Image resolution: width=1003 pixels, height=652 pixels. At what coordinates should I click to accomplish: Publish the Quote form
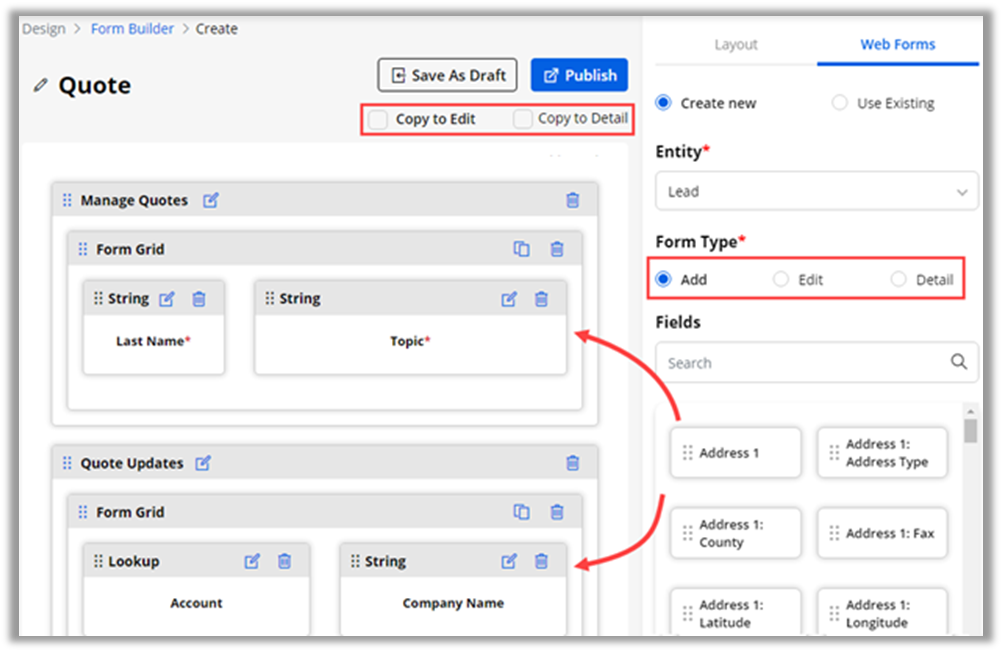click(x=579, y=75)
